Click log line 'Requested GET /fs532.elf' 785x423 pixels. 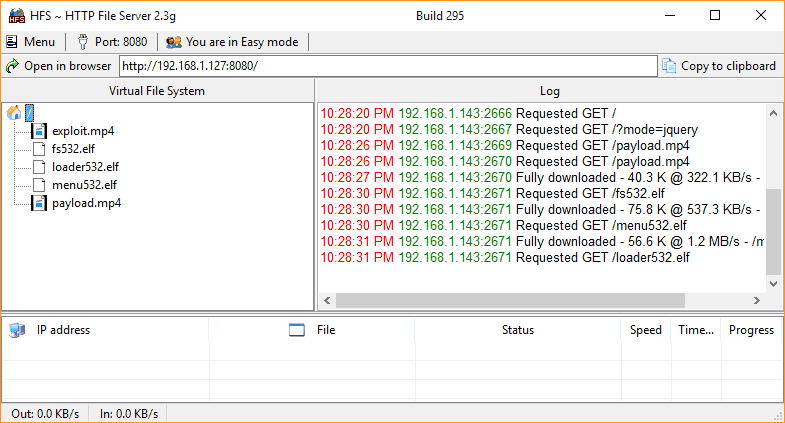tap(493, 194)
